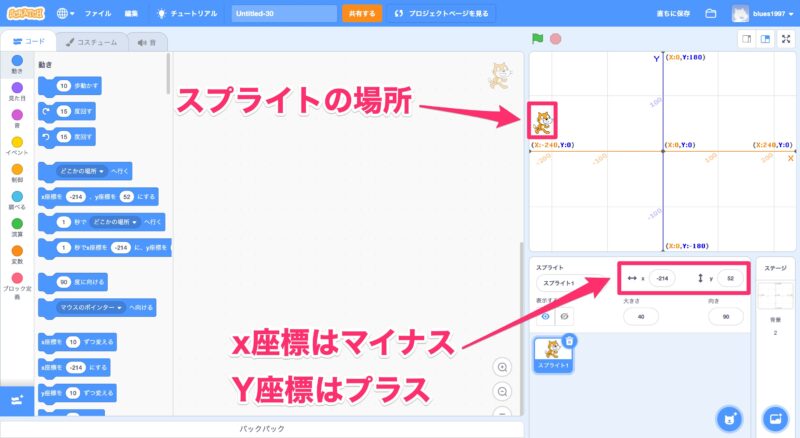Click the green flag to run
The image size is (800, 438).
click(538, 39)
